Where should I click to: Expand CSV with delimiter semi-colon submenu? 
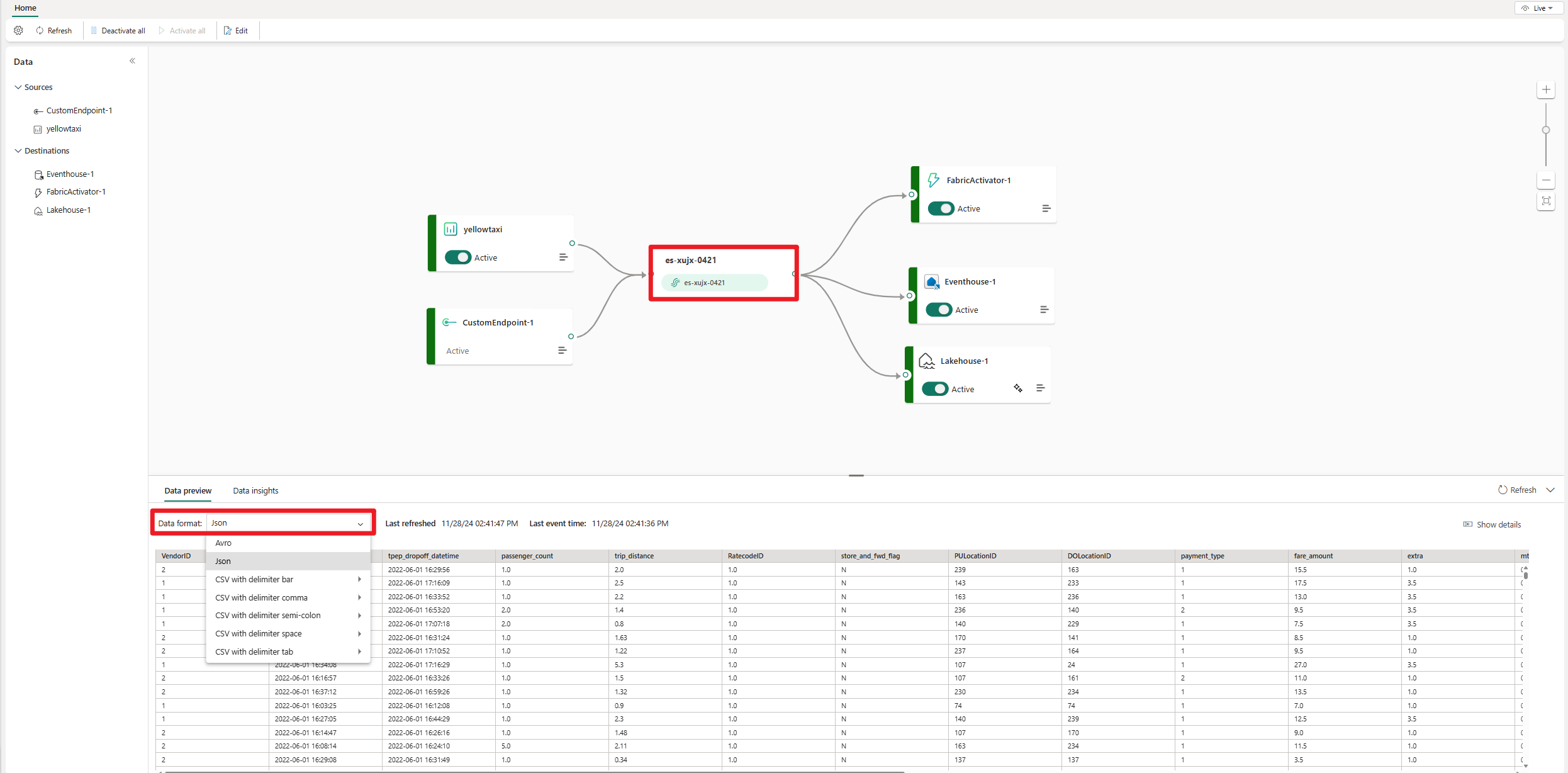coord(288,615)
